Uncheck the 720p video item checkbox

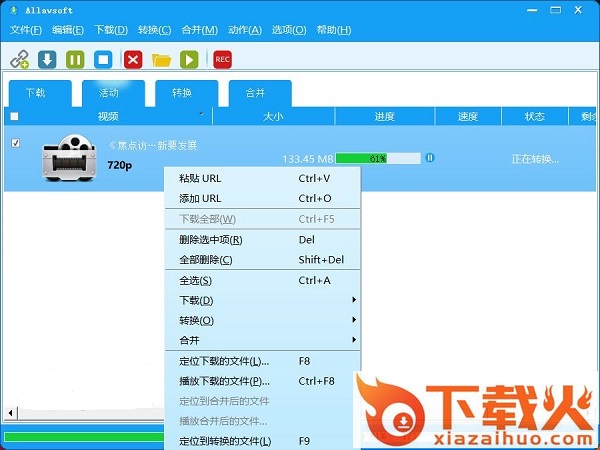coord(14,143)
